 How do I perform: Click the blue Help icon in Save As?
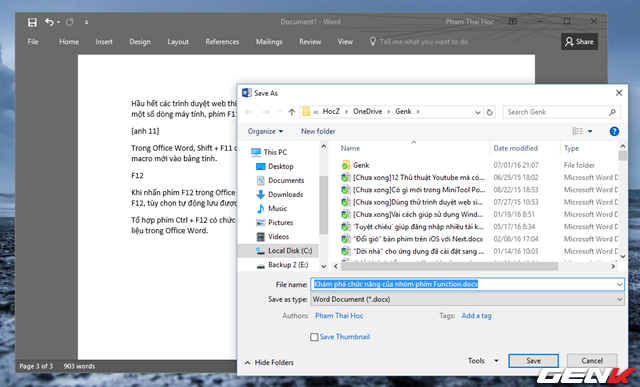point(614,131)
